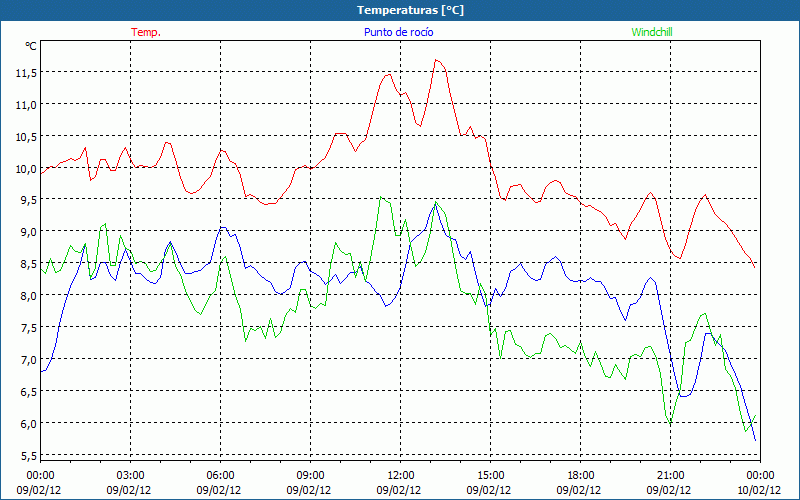The image size is (800, 500).
Task: Click the 8,0 value on the y-axis
Action: point(29,296)
